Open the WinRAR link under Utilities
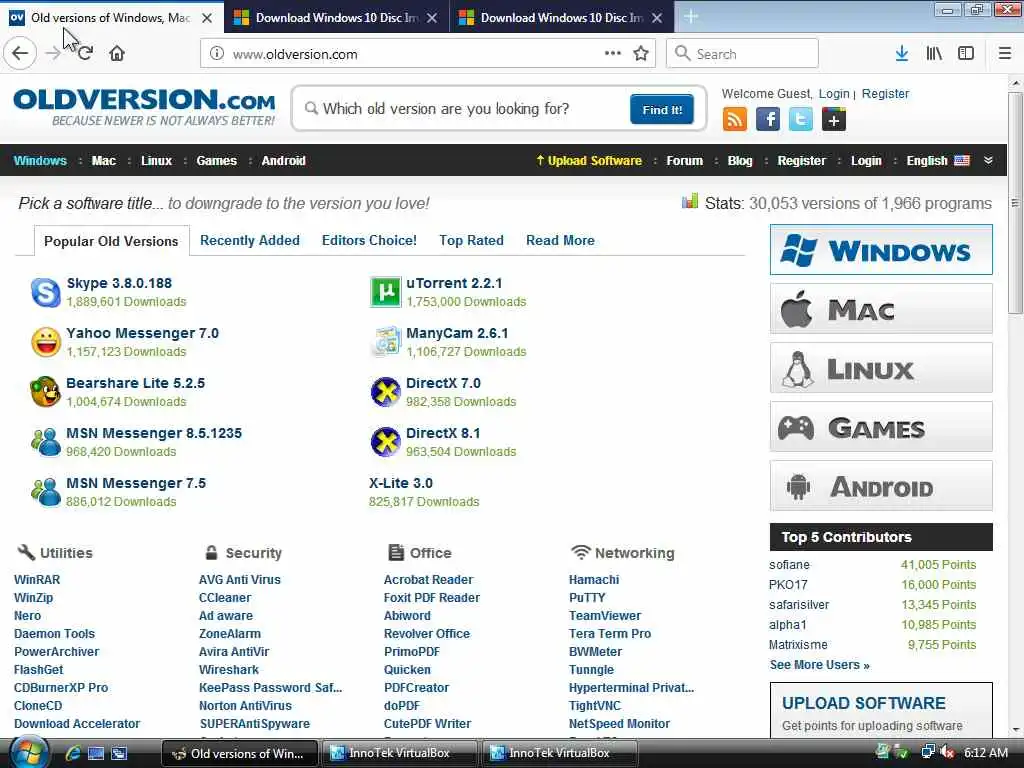 (x=37, y=579)
